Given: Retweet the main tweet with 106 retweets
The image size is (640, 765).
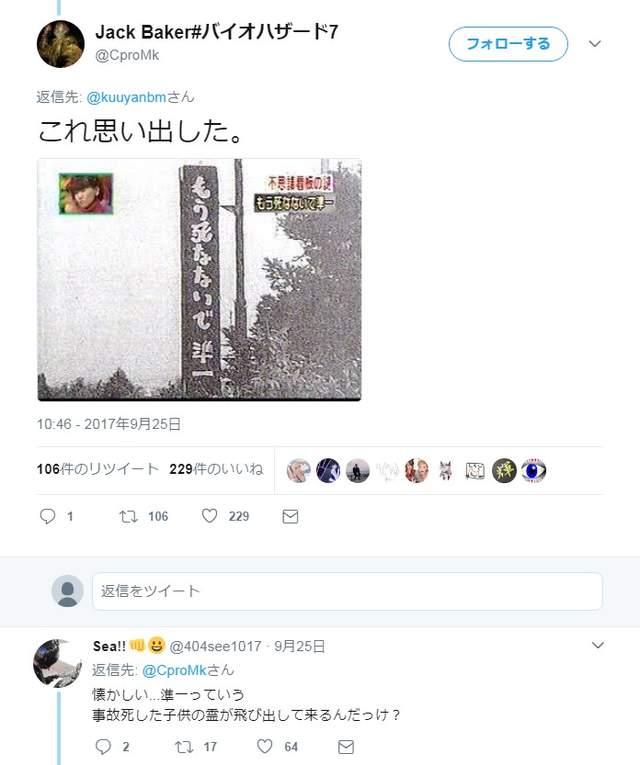Looking at the screenshot, I should click(x=128, y=516).
